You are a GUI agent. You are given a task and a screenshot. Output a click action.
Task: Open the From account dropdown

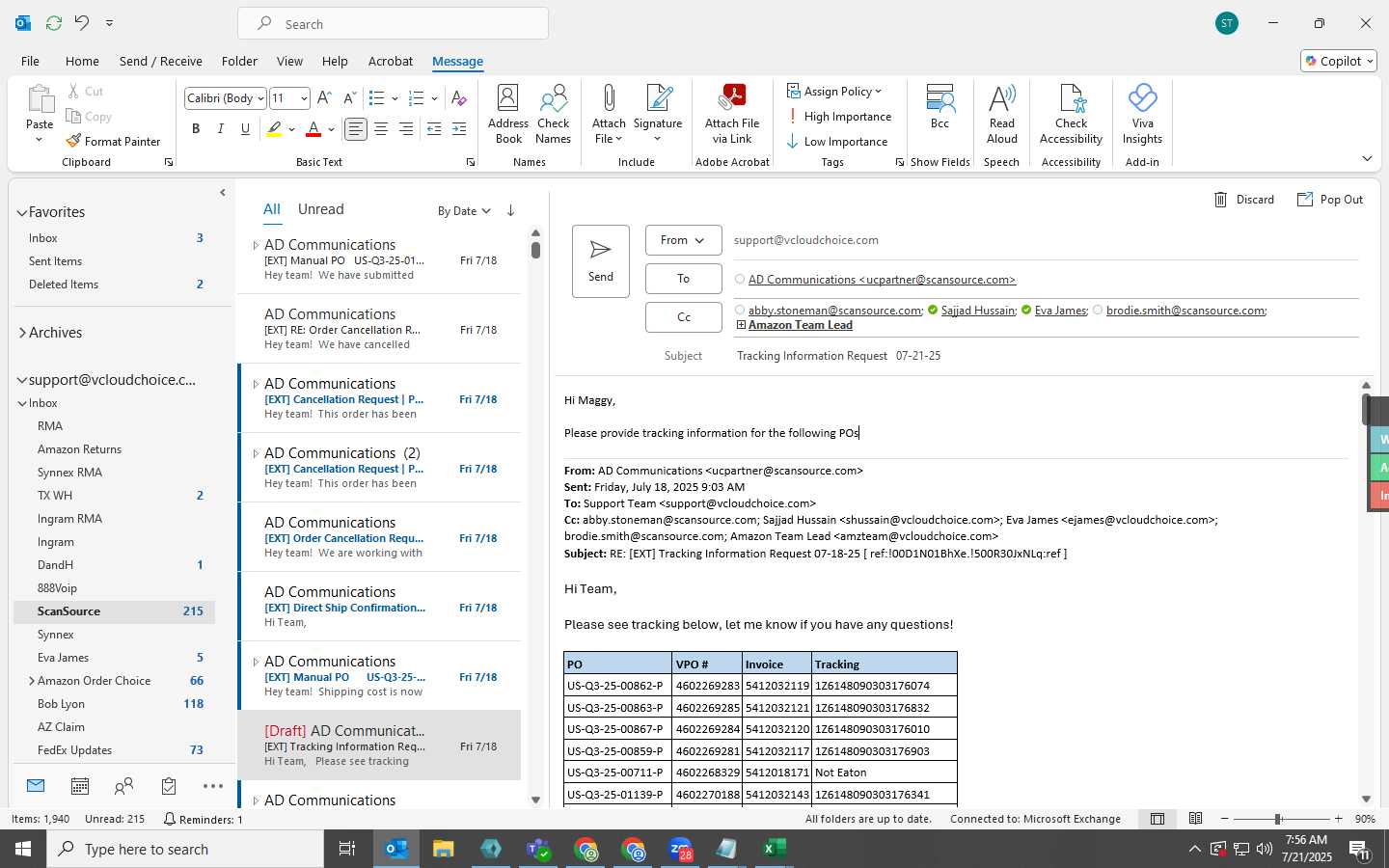[683, 240]
